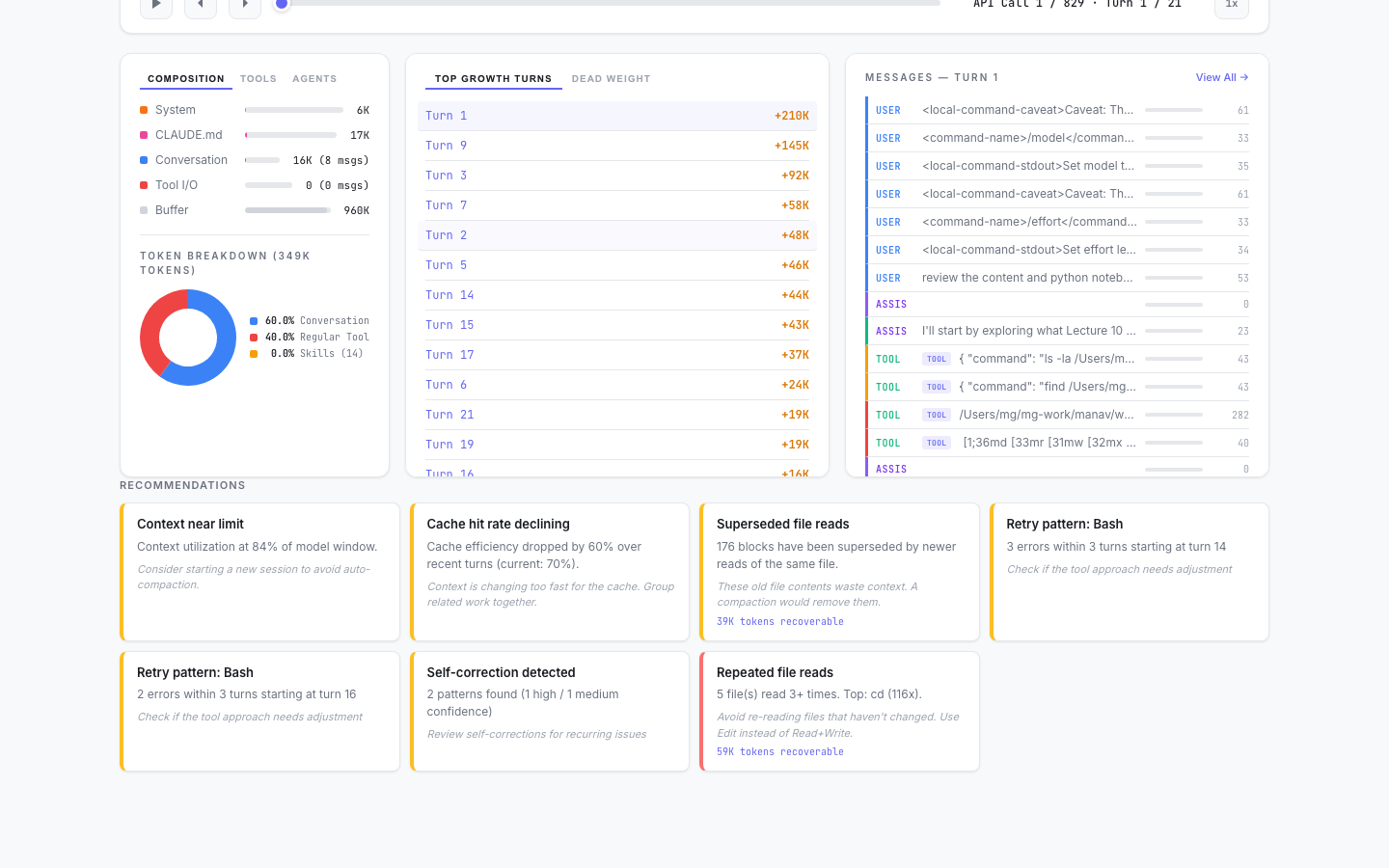Open the Cache hit rate declining card
The image size is (1389, 868).
click(550, 572)
